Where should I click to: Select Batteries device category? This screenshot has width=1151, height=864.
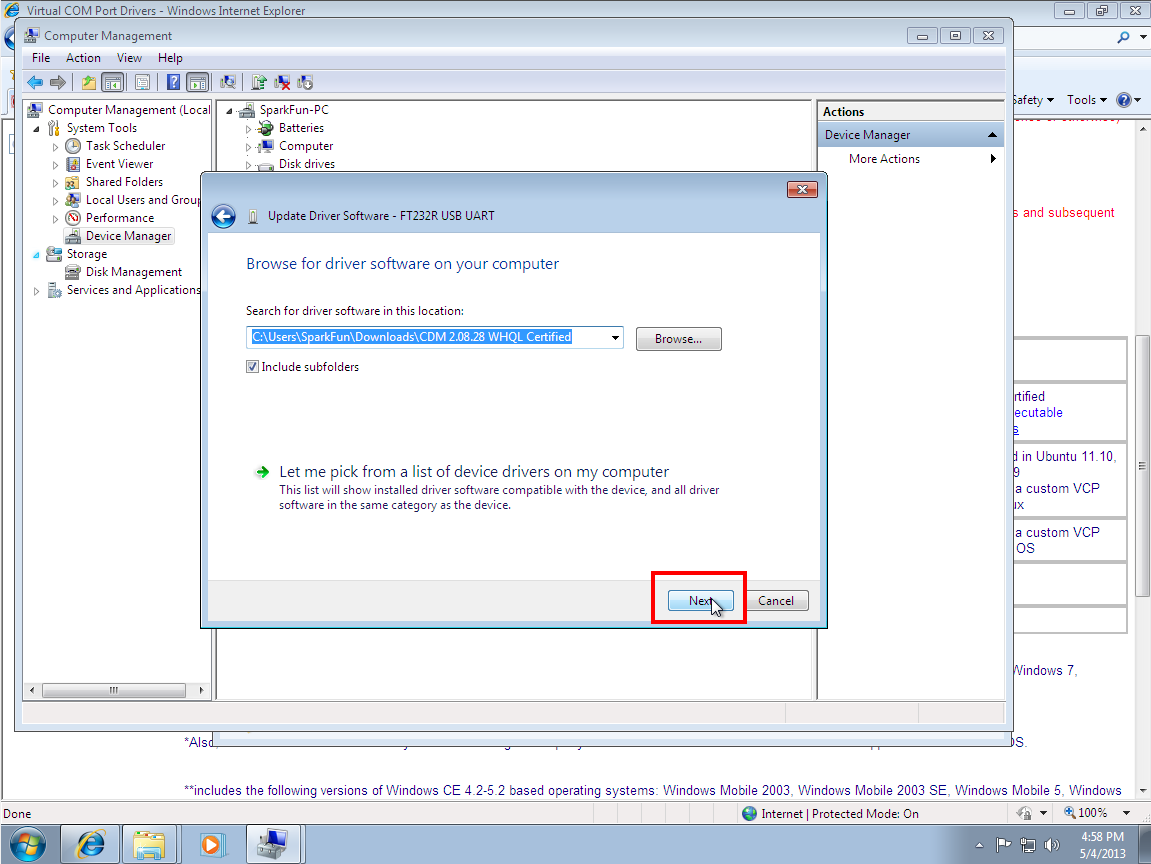(301, 128)
